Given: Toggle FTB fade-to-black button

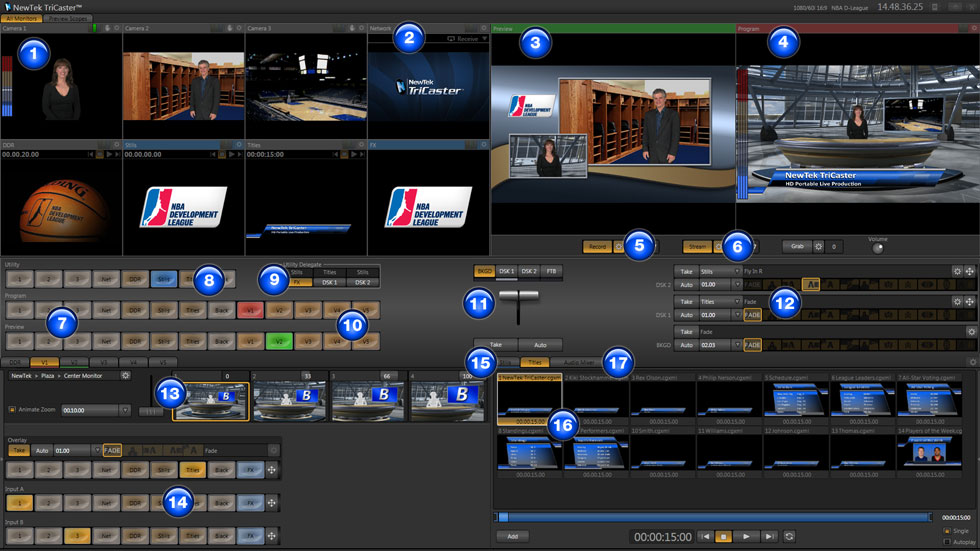Looking at the screenshot, I should tap(551, 271).
